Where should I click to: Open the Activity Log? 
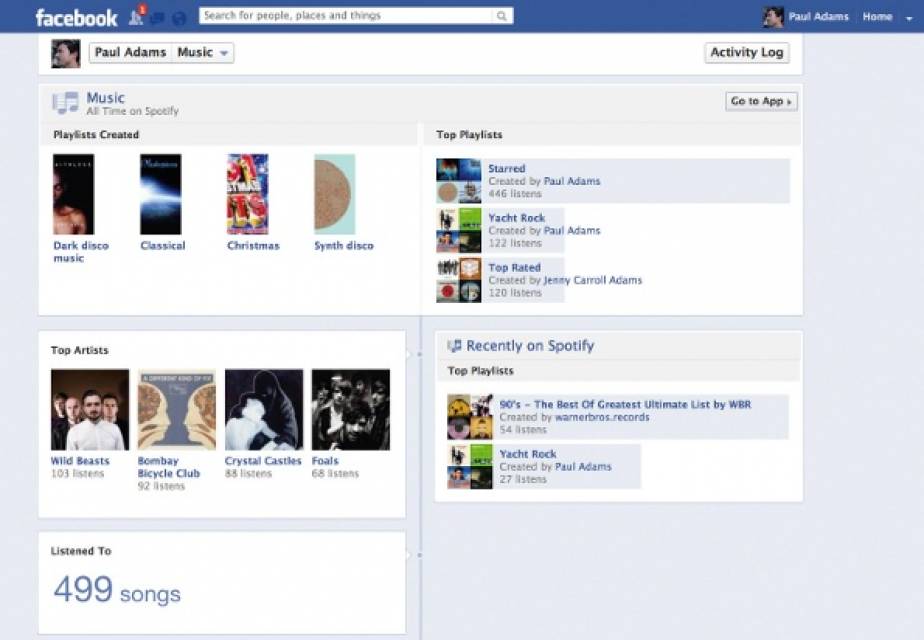(746, 52)
